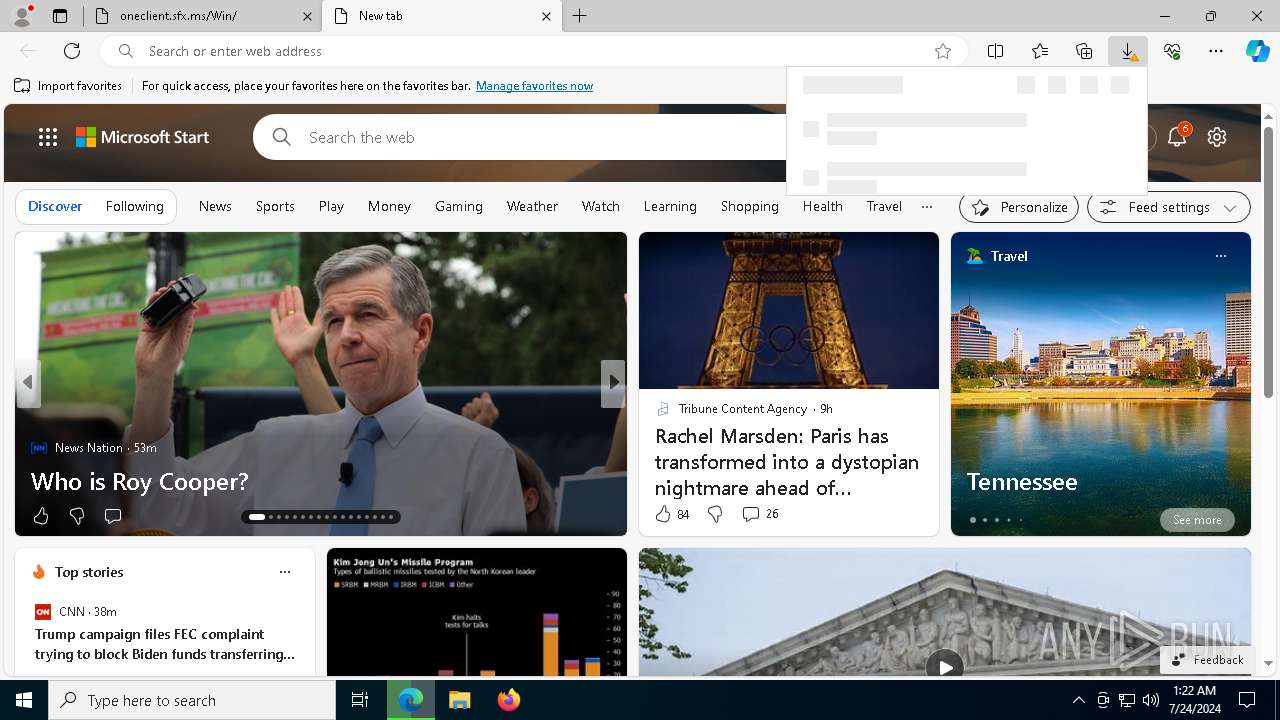Open notifications bell with 6 badge
The height and width of the screenshot is (720, 1280).
coord(1177,137)
